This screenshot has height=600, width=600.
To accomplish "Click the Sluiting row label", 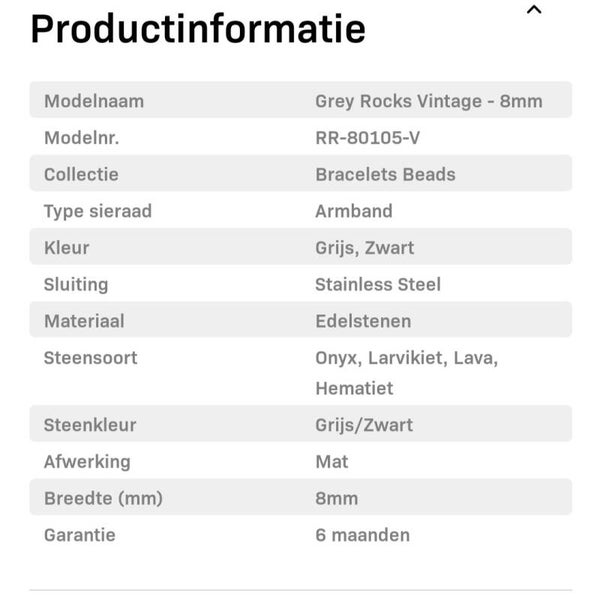I will (x=76, y=284).
